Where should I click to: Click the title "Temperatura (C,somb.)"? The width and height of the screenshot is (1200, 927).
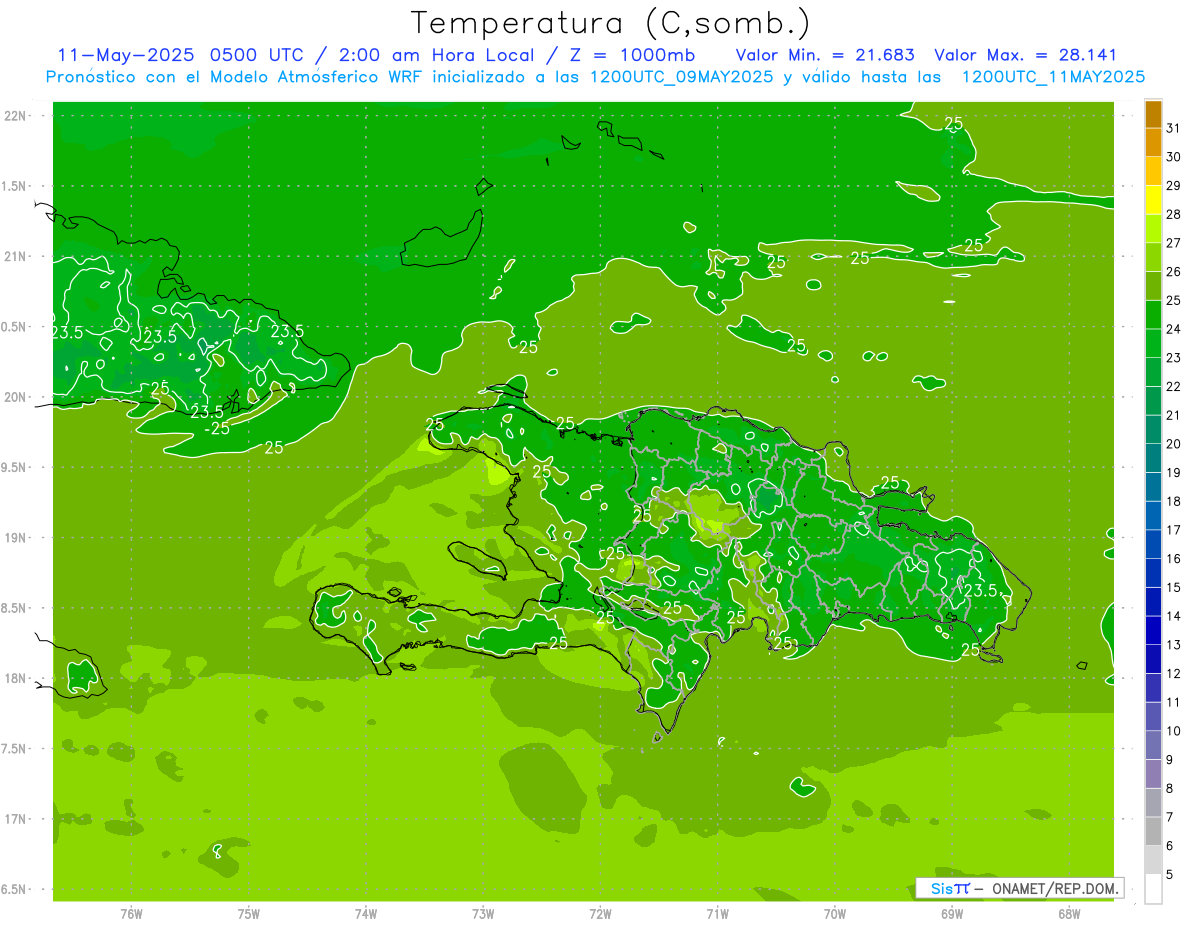click(x=609, y=23)
